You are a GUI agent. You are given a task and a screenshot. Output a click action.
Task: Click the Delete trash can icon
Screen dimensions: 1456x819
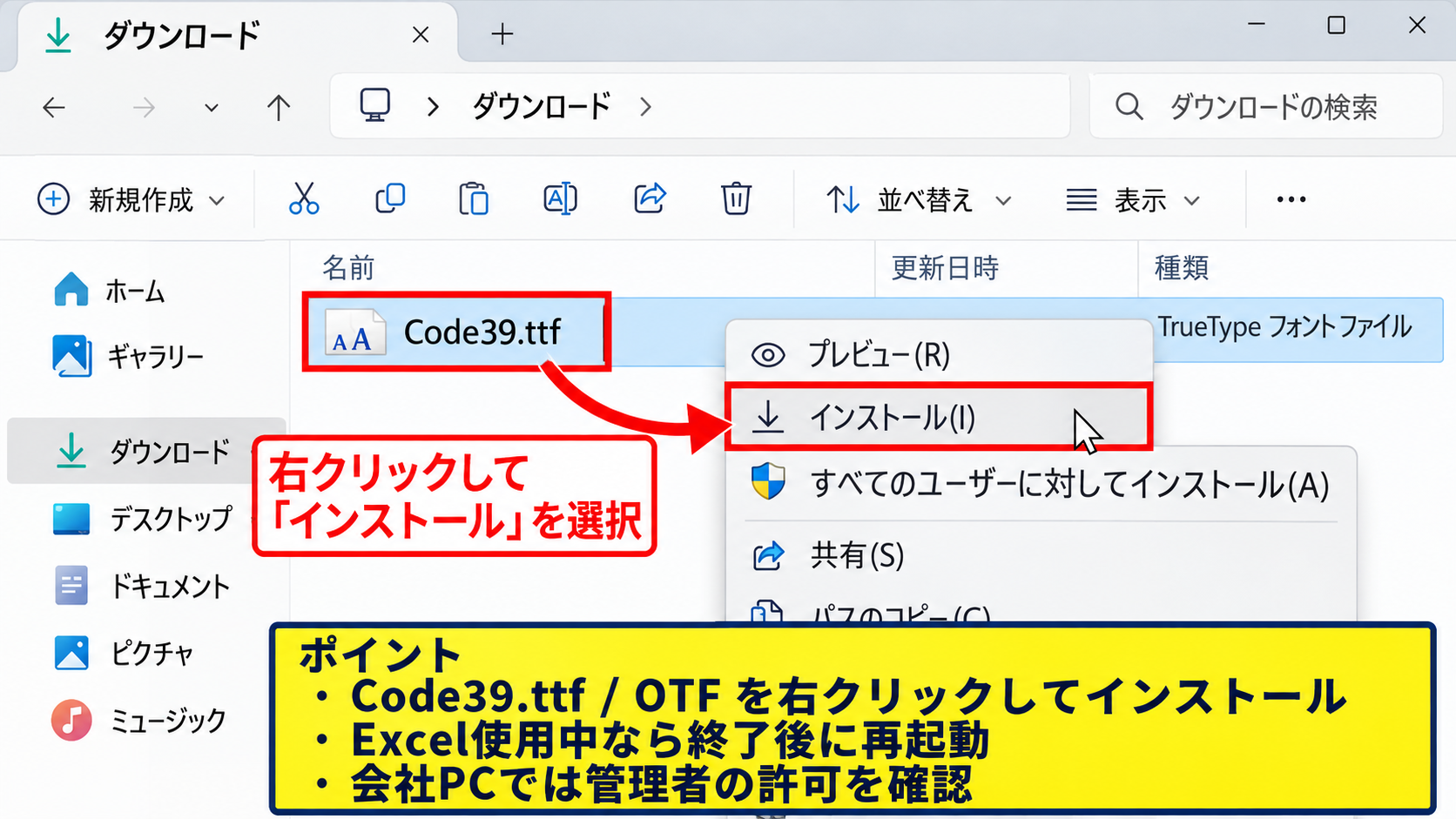click(x=736, y=198)
